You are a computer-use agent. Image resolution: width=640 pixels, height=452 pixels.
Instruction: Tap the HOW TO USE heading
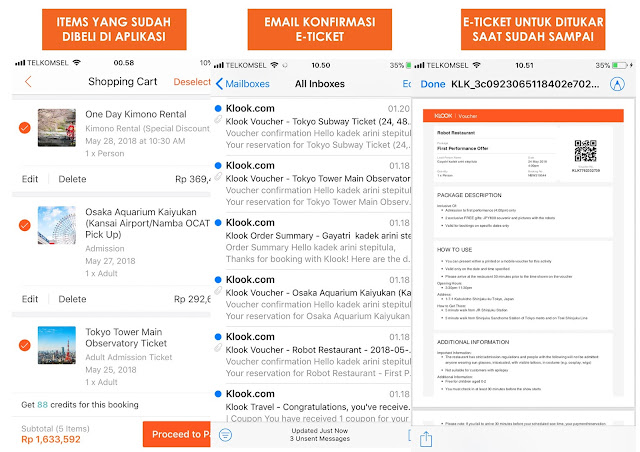click(x=454, y=249)
